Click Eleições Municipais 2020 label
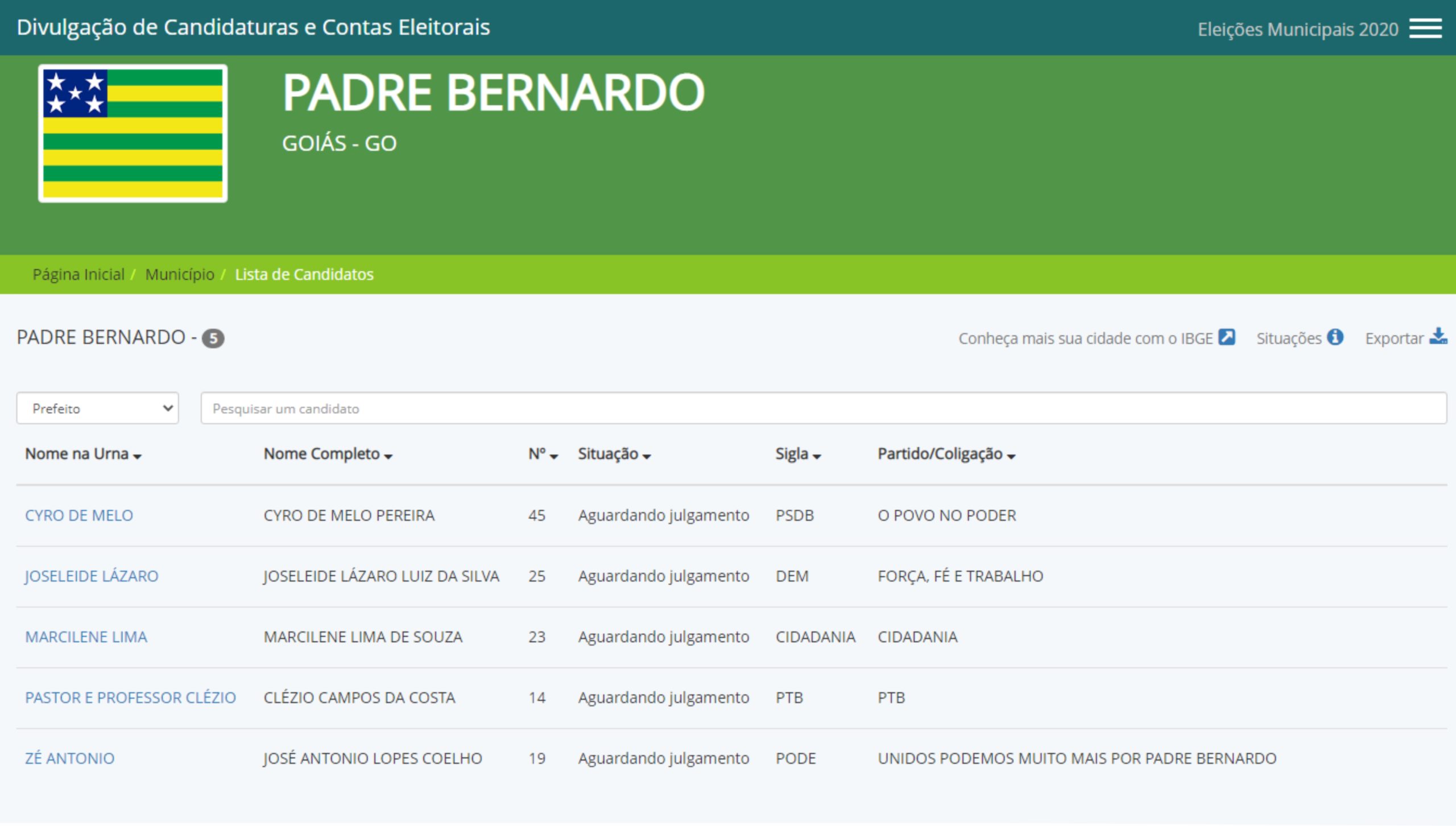 tap(1298, 29)
